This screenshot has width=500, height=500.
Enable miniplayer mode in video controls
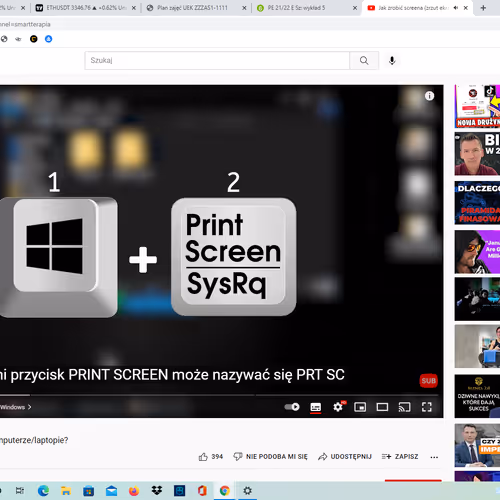(360, 407)
